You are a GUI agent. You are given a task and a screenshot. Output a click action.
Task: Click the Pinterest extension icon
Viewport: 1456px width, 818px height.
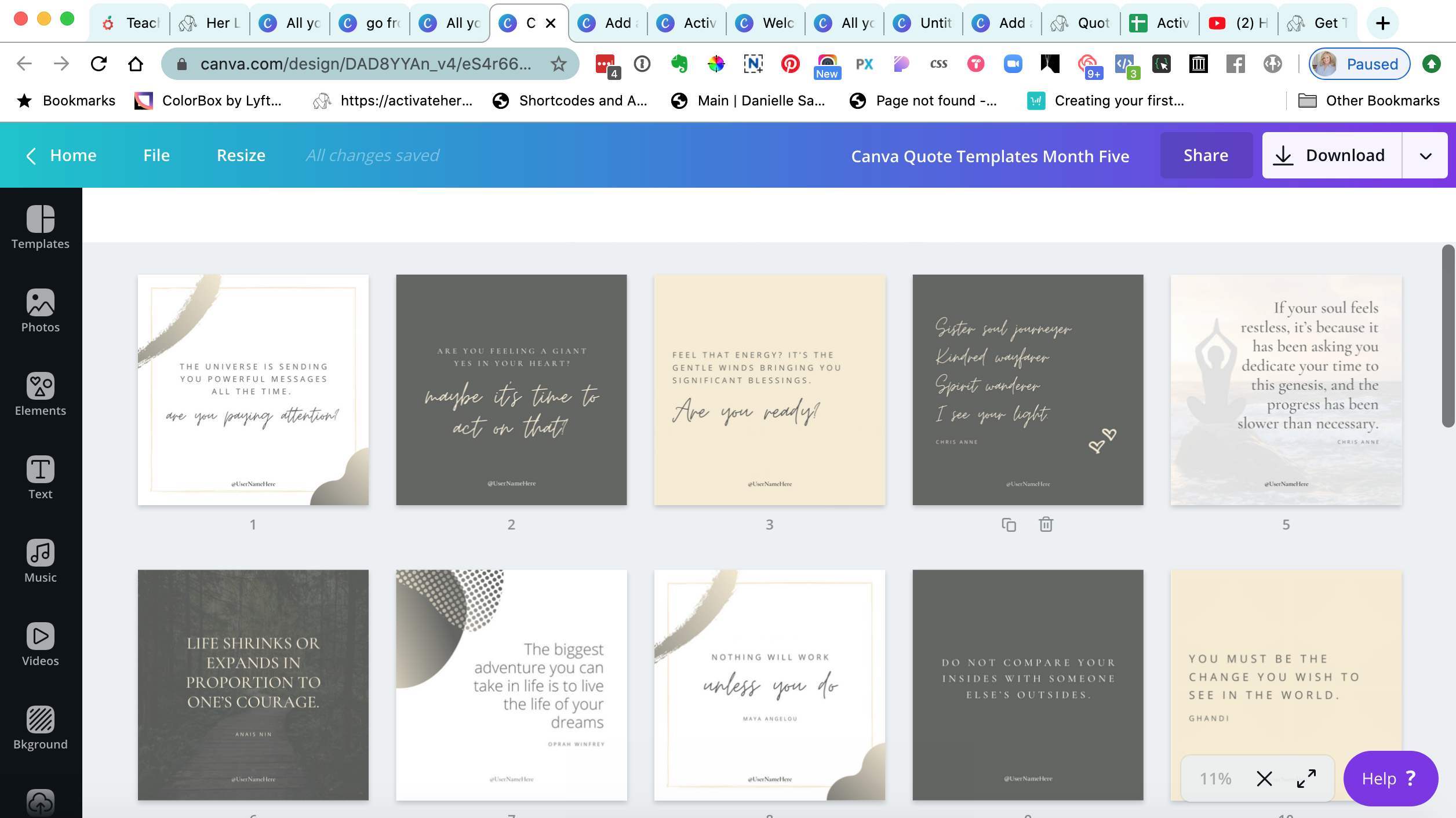pyautogui.click(x=790, y=64)
